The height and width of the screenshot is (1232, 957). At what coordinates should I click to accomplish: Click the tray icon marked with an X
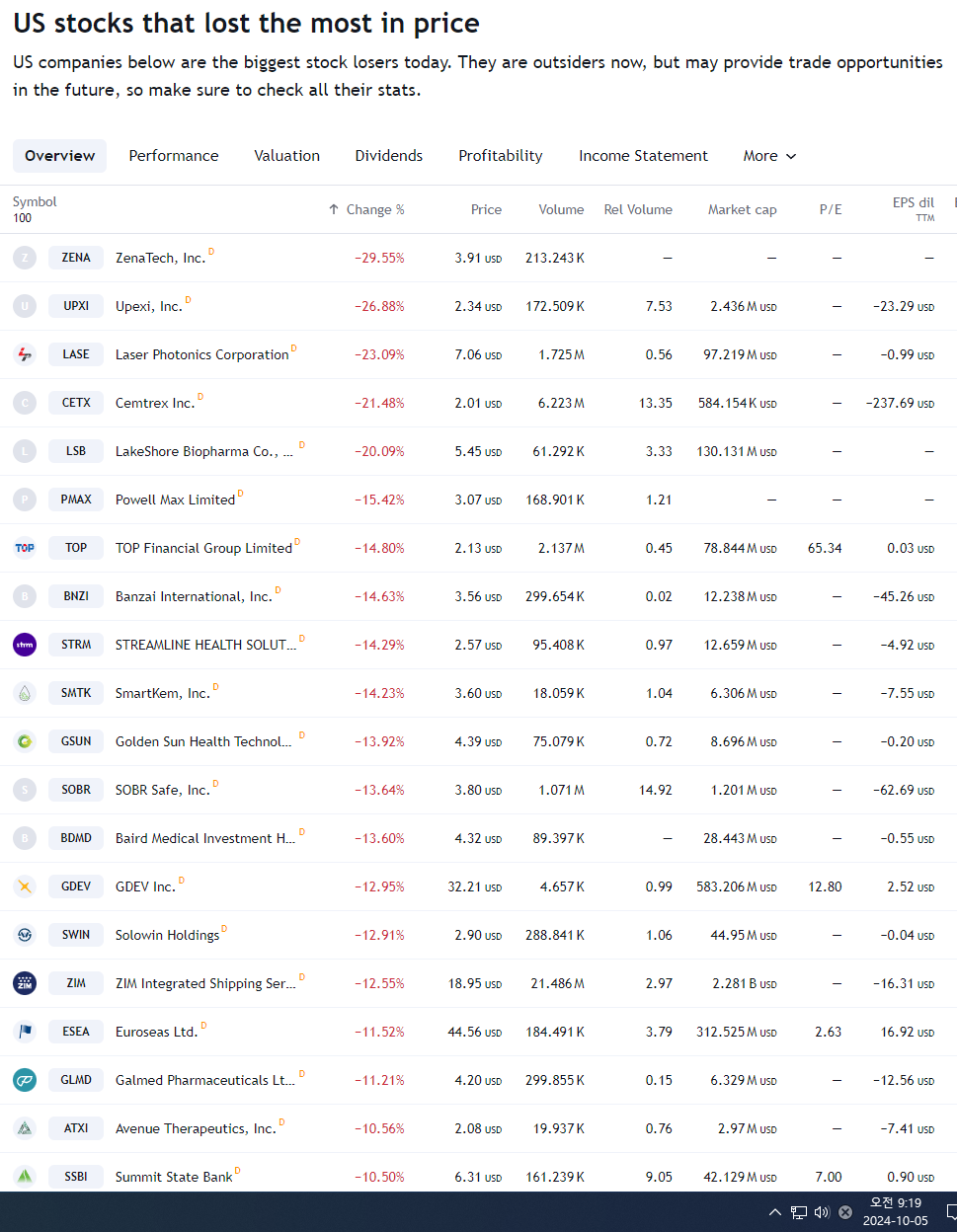(845, 1212)
